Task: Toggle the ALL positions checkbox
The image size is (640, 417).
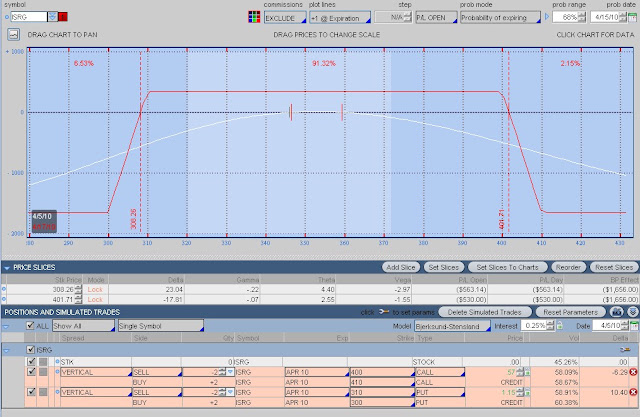Action: coord(30,326)
